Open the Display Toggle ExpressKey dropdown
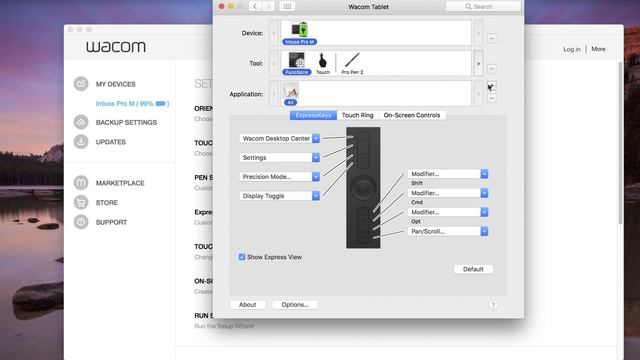 (x=280, y=196)
